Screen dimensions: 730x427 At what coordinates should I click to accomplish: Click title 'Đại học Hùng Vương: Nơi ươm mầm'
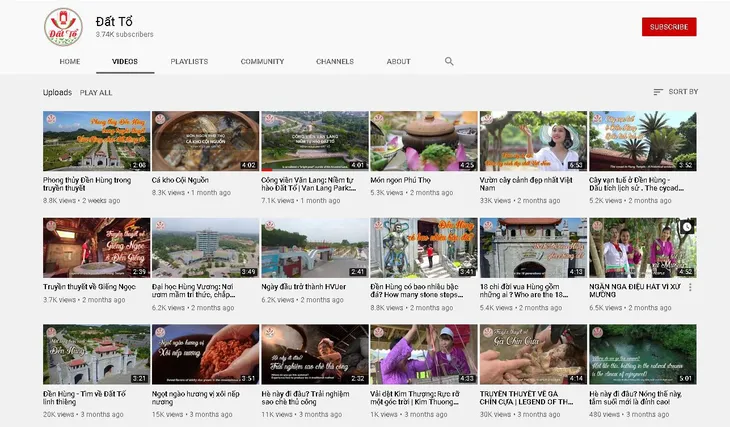pos(193,291)
